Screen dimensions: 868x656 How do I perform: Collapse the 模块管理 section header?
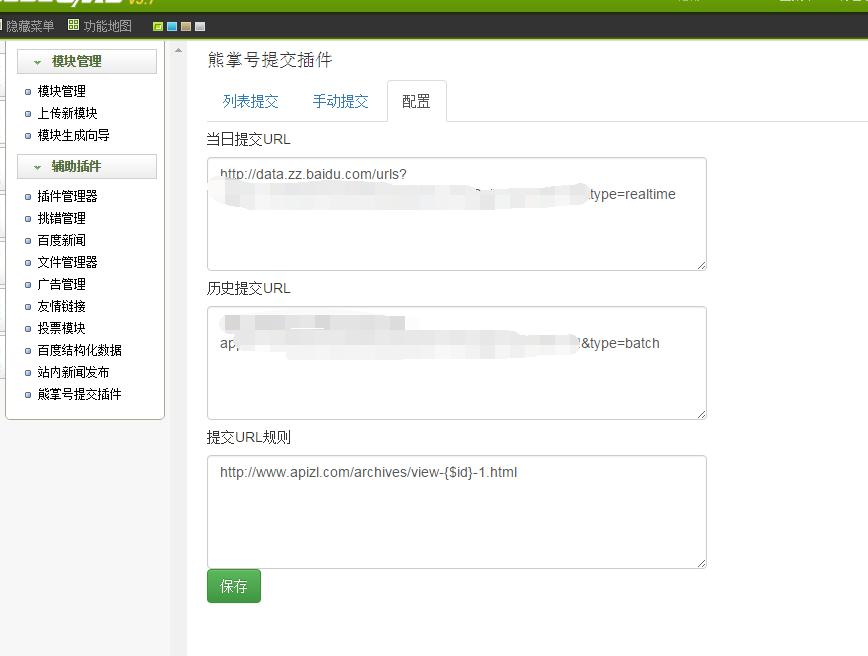click(x=87, y=60)
